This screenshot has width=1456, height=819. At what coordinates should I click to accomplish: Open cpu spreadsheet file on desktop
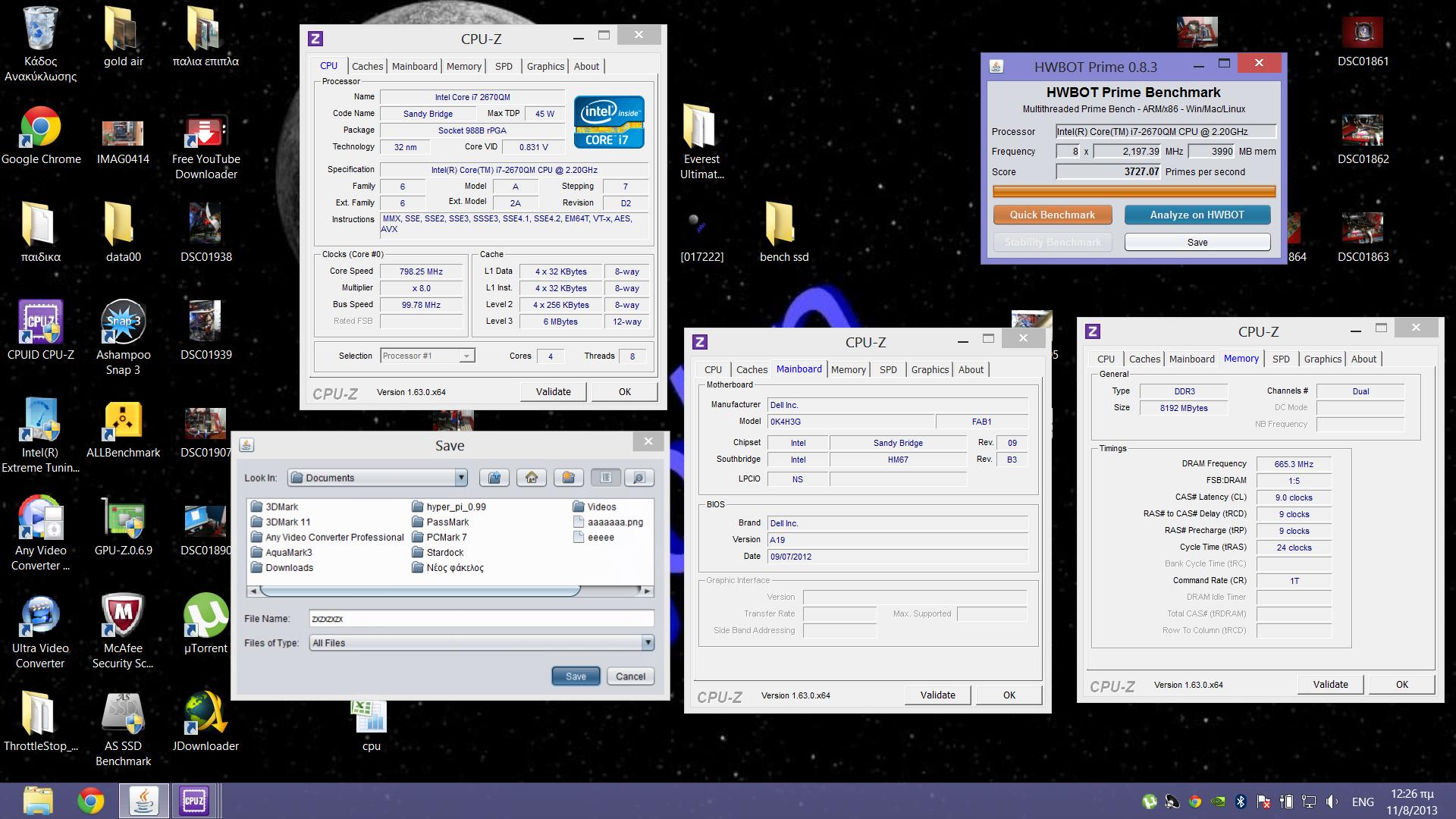(x=371, y=725)
